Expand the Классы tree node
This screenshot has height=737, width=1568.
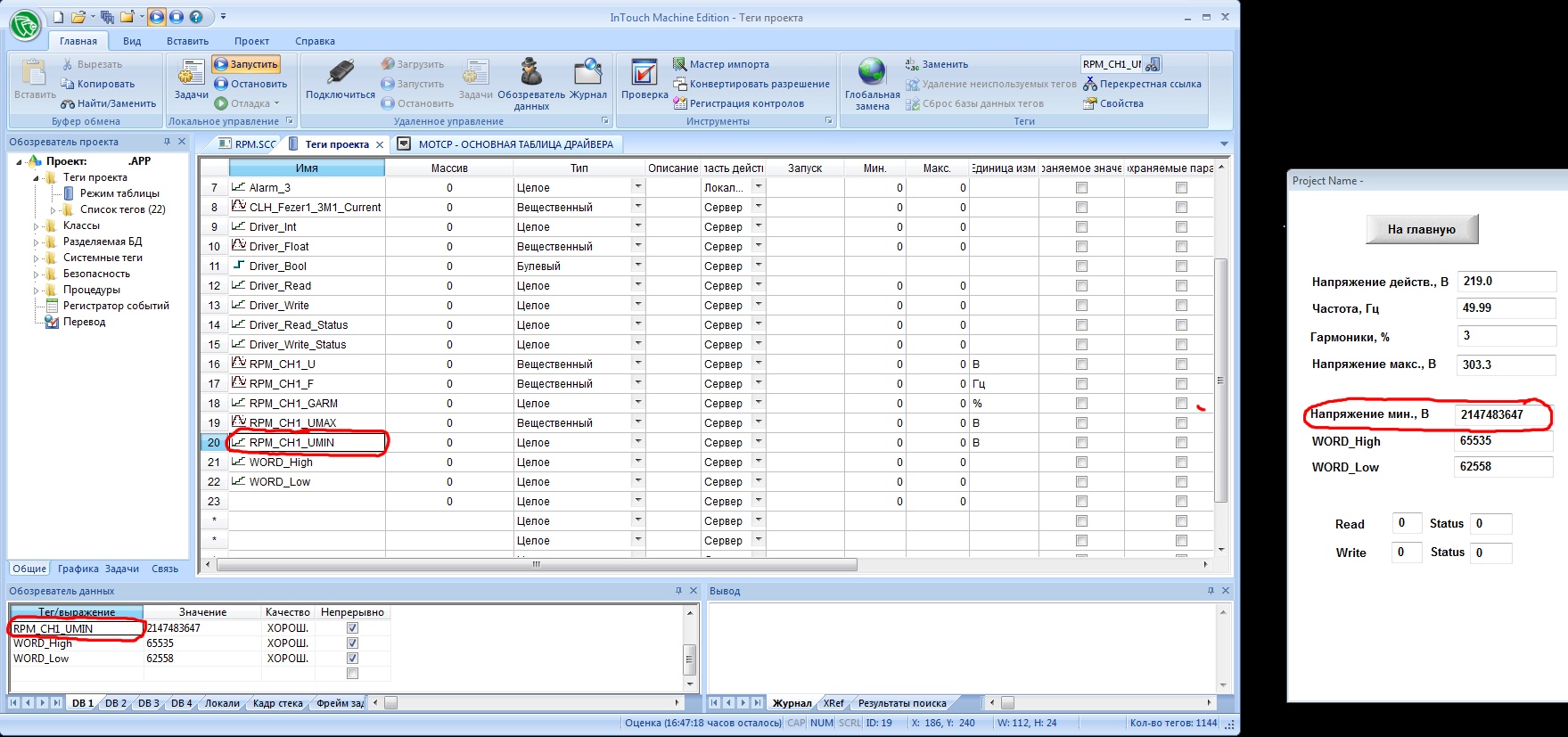tap(37, 226)
